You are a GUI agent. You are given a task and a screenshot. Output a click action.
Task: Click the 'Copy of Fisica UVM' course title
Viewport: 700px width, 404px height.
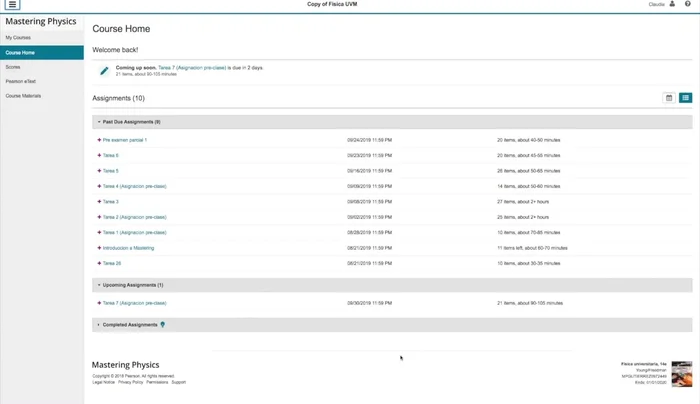pyautogui.click(x=332, y=4)
